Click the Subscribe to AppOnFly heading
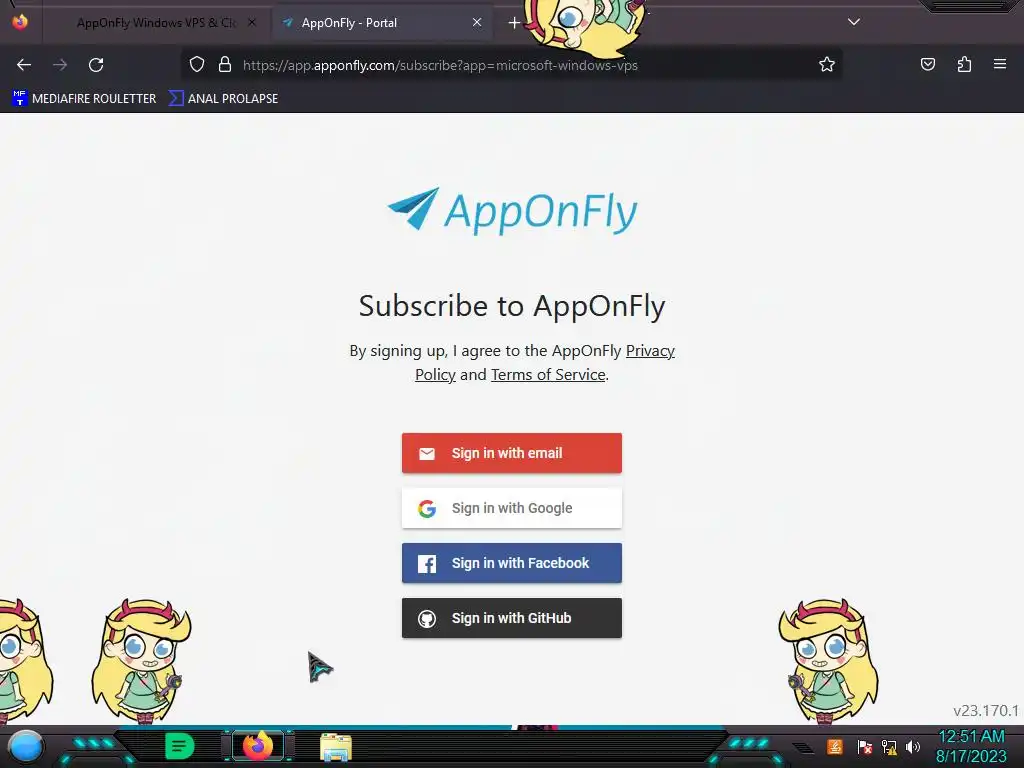Image resolution: width=1024 pixels, height=768 pixels. pyautogui.click(x=512, y=306)
